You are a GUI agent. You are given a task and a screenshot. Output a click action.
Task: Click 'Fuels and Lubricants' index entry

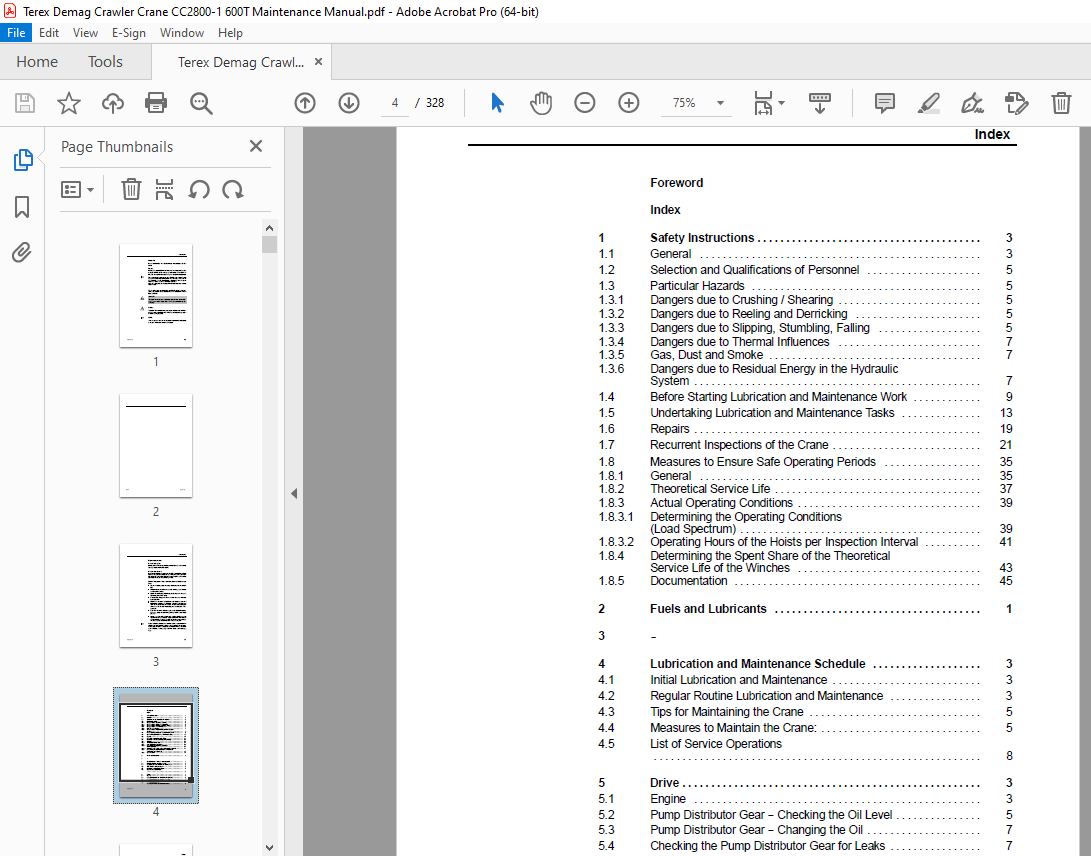pos(708,609)
